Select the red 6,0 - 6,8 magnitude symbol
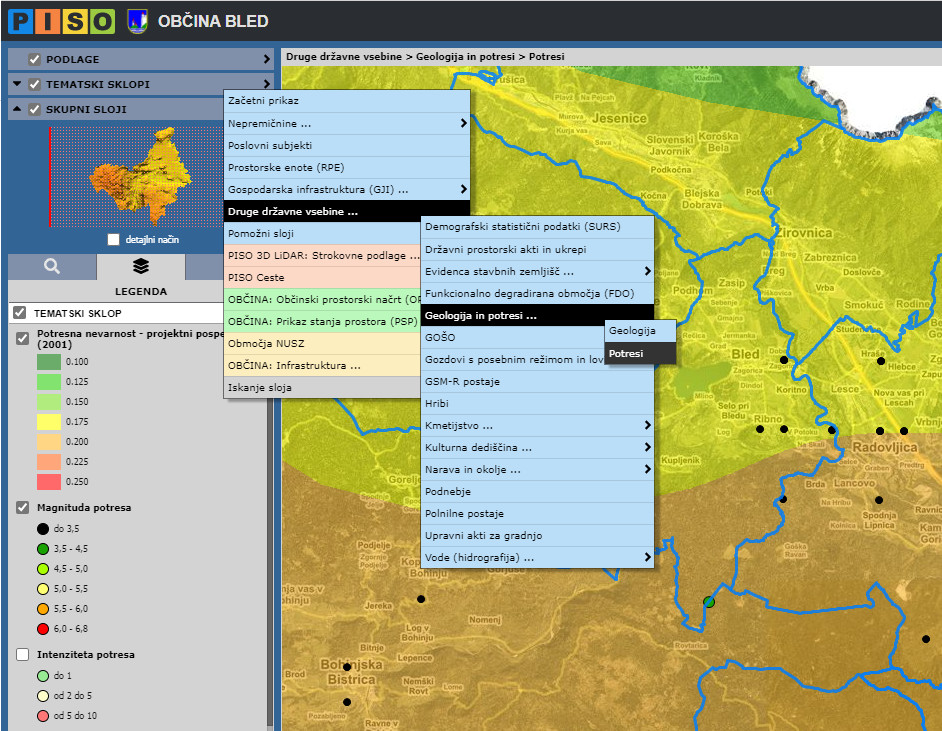Screen dimensions: 942x731 (x=43, y=628)
